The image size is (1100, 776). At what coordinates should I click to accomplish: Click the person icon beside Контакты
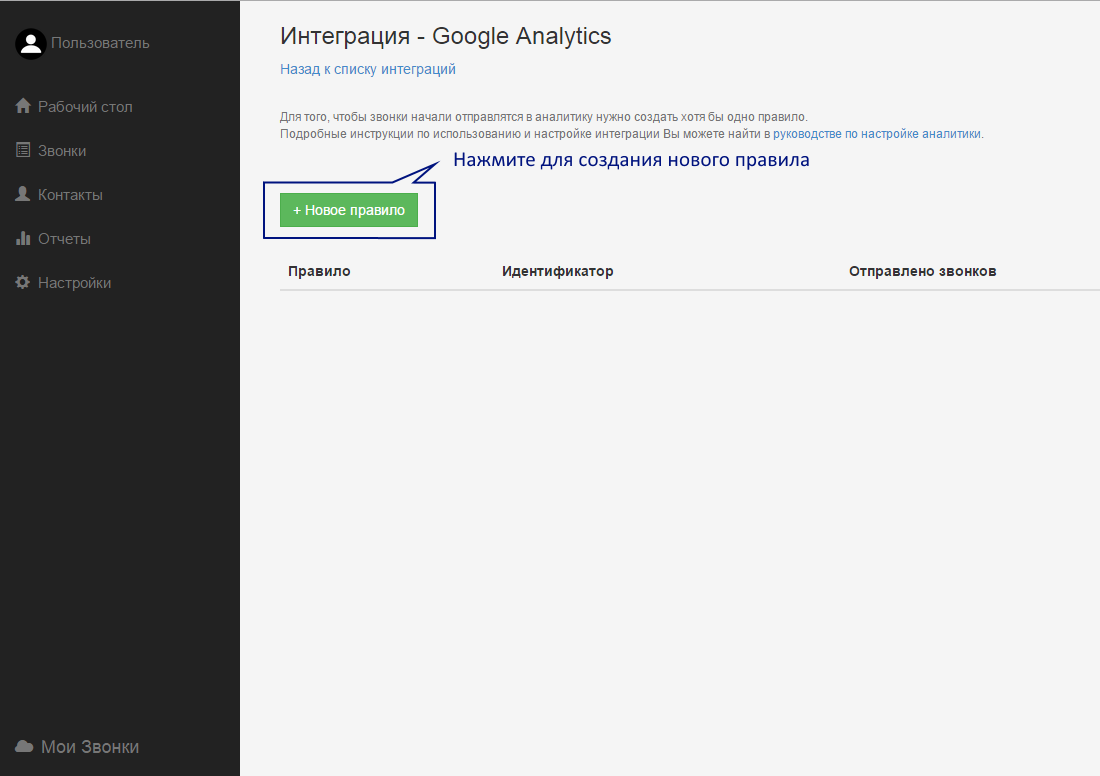pyautogui.click(x=23, y=194)
